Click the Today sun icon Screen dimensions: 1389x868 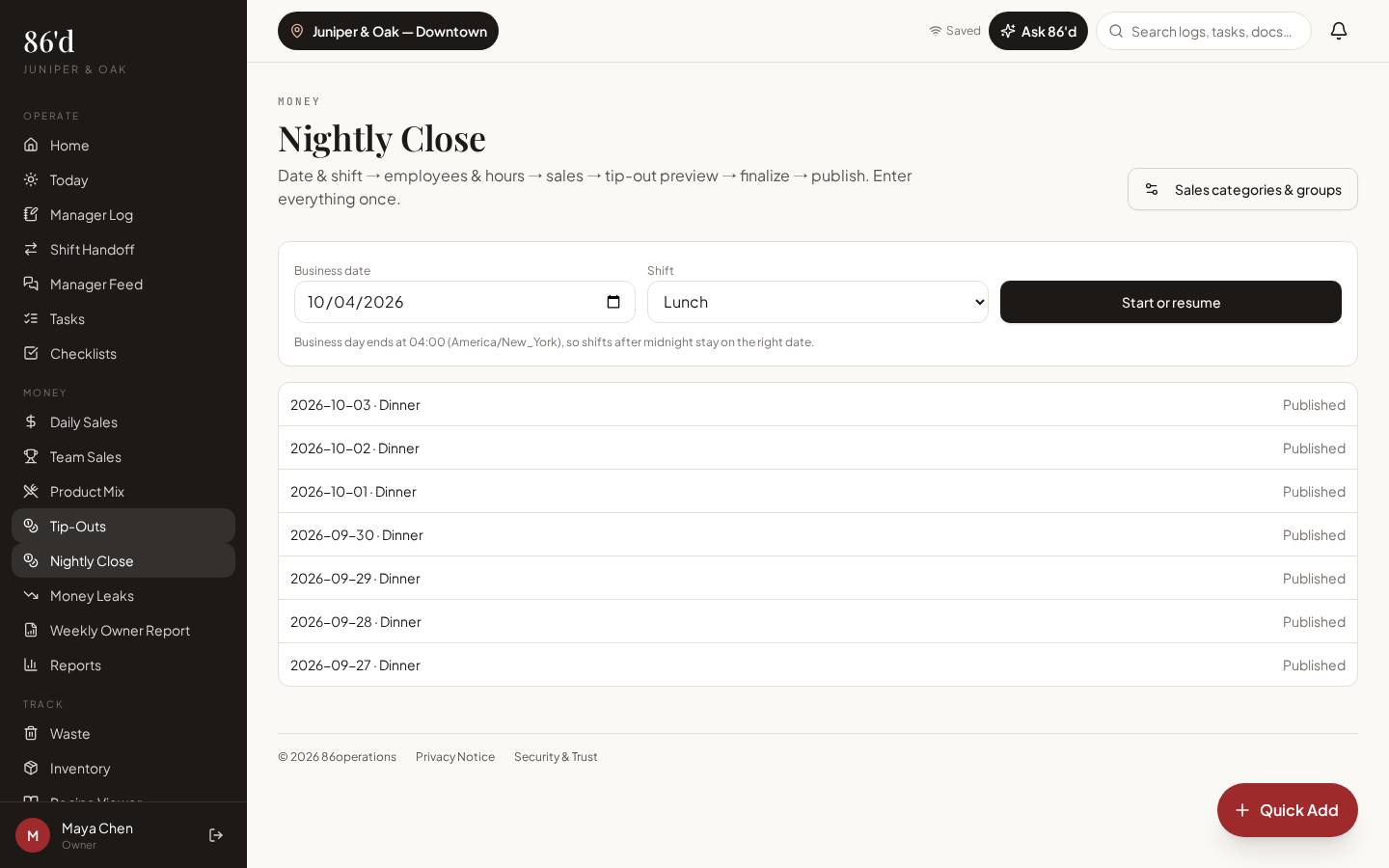pyautogui.click(x=31, y=179)
